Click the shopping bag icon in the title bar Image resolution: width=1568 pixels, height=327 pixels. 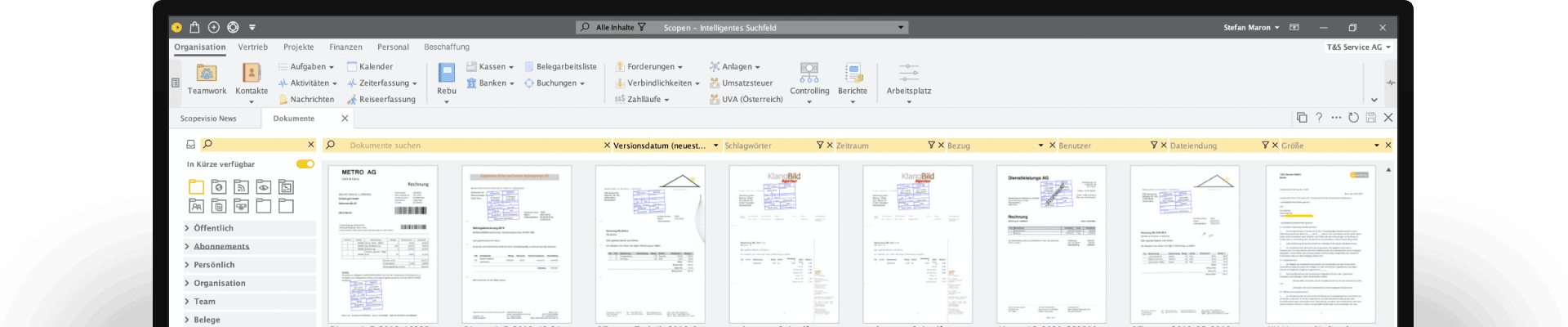(194, 27)
